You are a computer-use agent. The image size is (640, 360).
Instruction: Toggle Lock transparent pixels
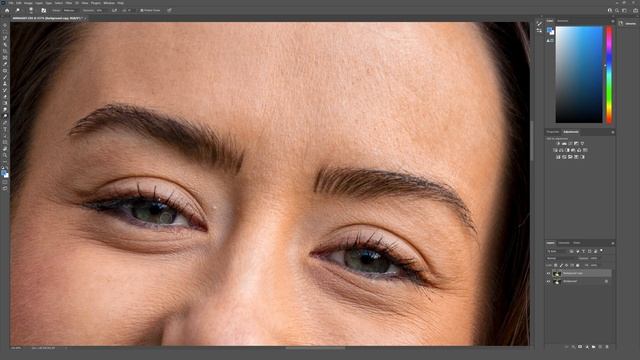coord(556,265)
